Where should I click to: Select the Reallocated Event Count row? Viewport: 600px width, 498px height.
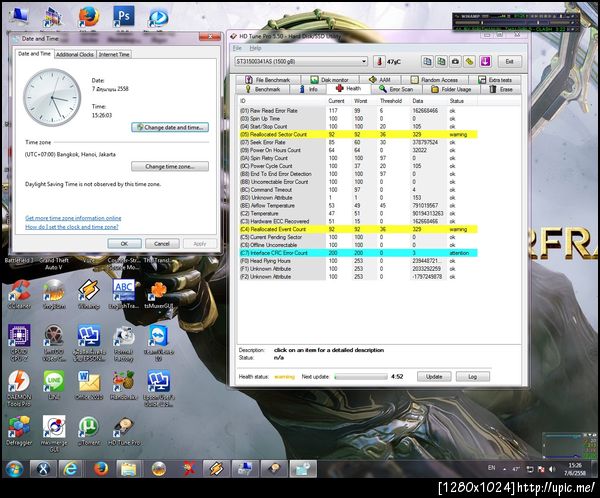[358, 229]
